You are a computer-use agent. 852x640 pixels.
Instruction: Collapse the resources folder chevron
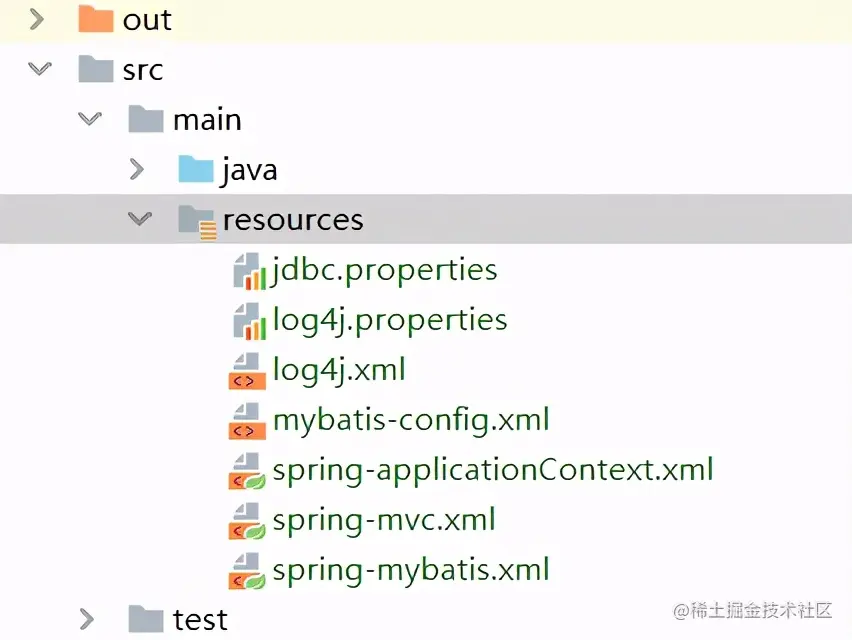140,219
